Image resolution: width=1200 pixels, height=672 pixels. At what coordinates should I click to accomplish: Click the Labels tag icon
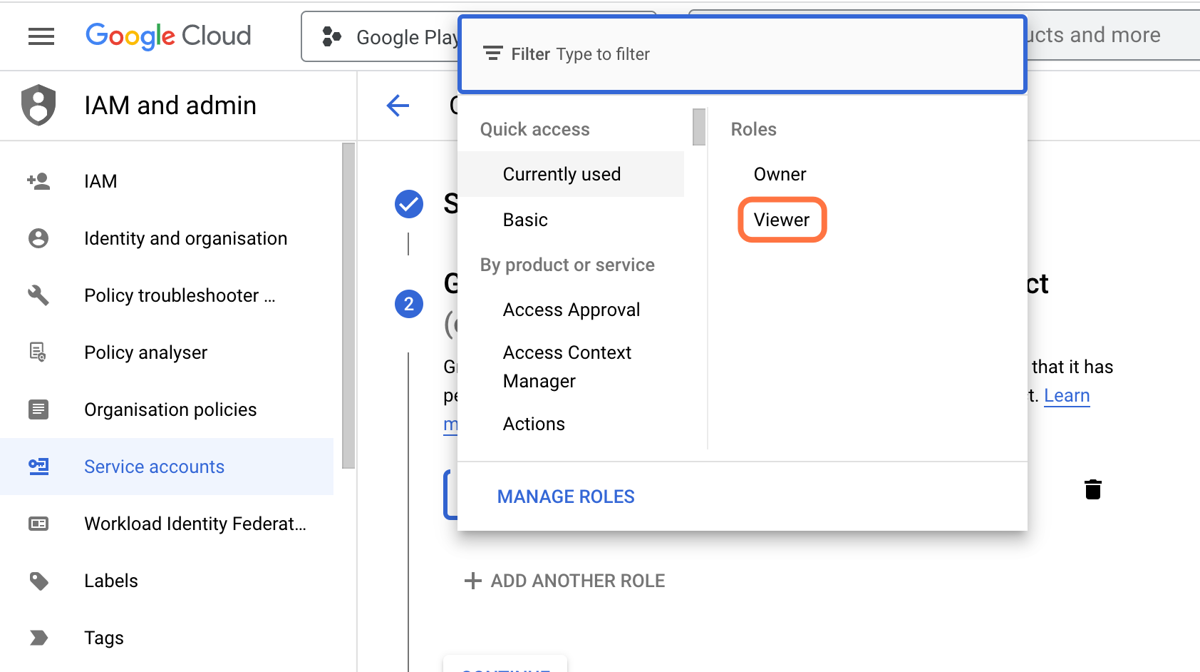click(39, 580)
